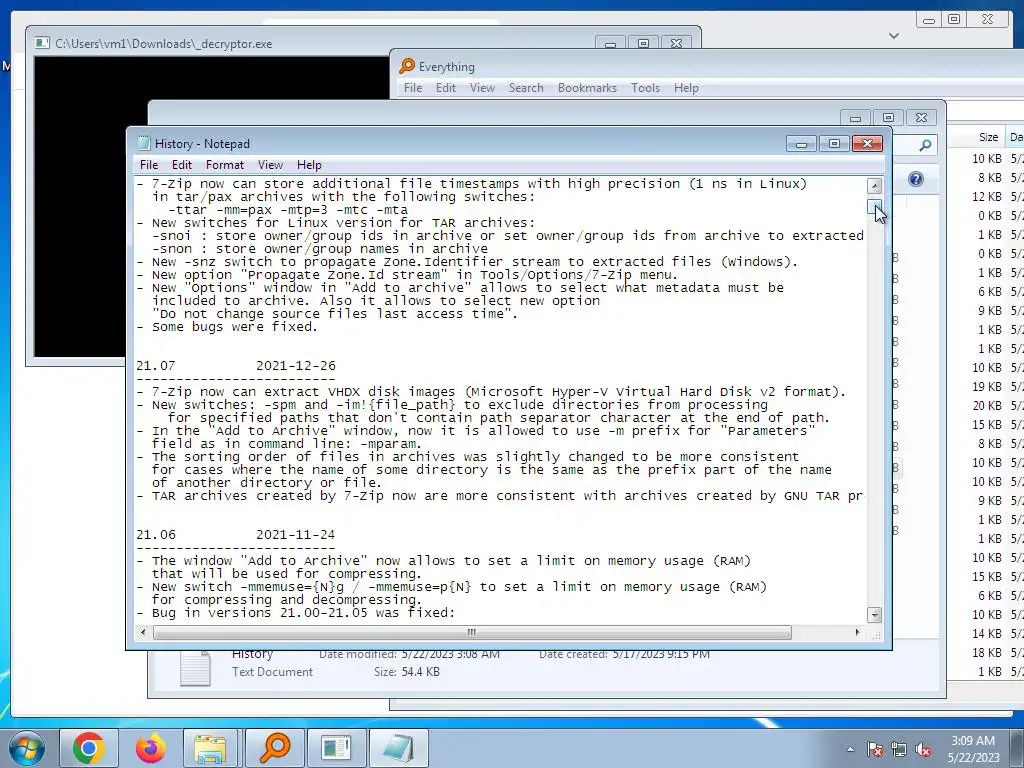Expand the chevron in the background window
This screenshot has width=1024, height=768.
[x=894, y=36]
